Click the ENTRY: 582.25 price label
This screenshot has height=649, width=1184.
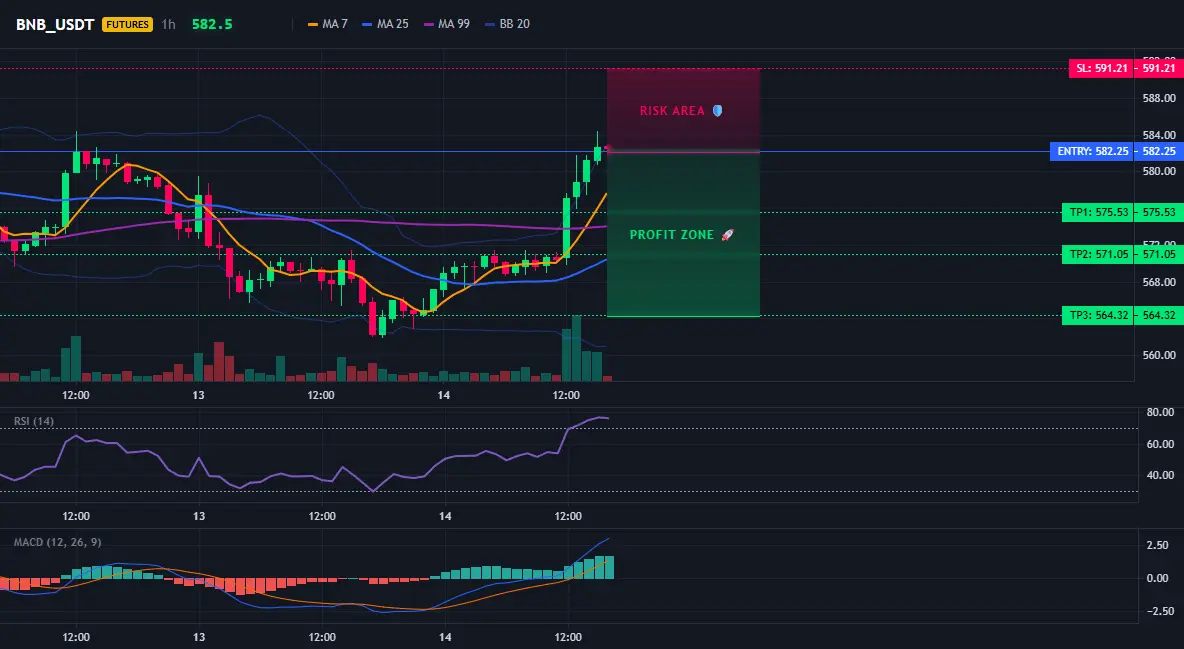pyautogui.click(x=1093, y=151)
